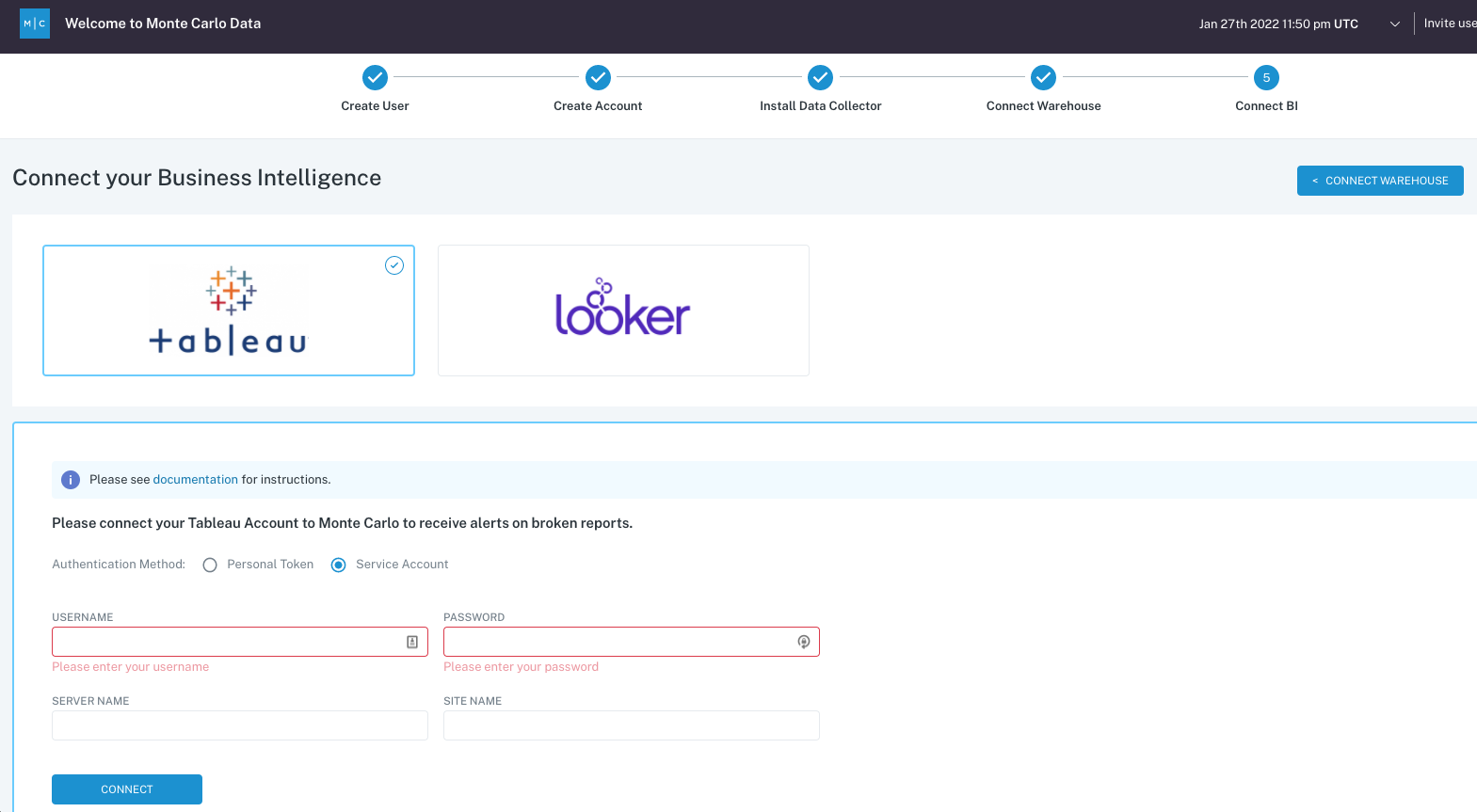Select Service Account authentication method
The height and width of the screenshot is (812, 1477).
(x=338, y=565)
